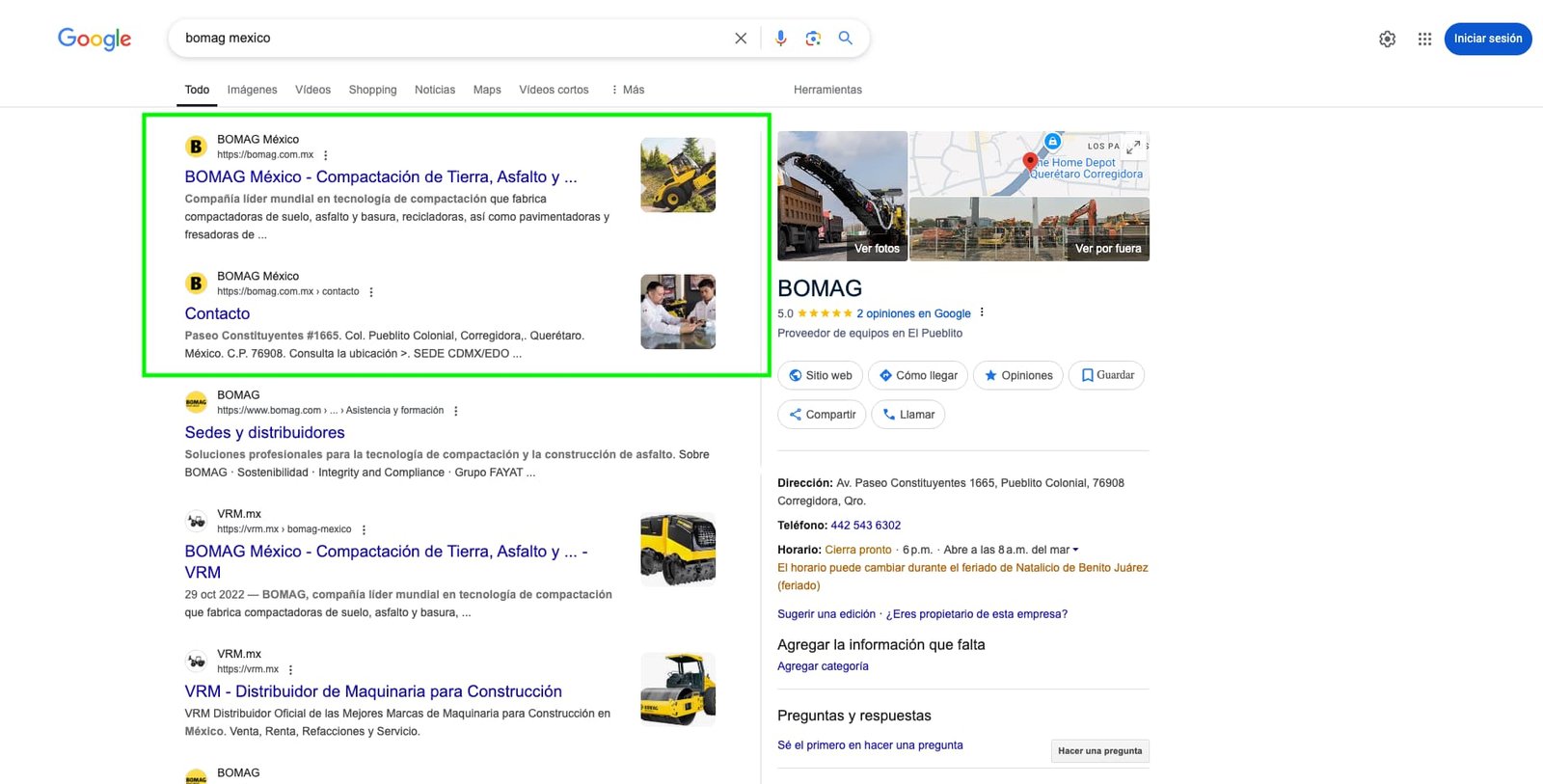Viewport: 1543px width, 784px height.
Task: Open the Herramientas search tools
Action: 827,90
